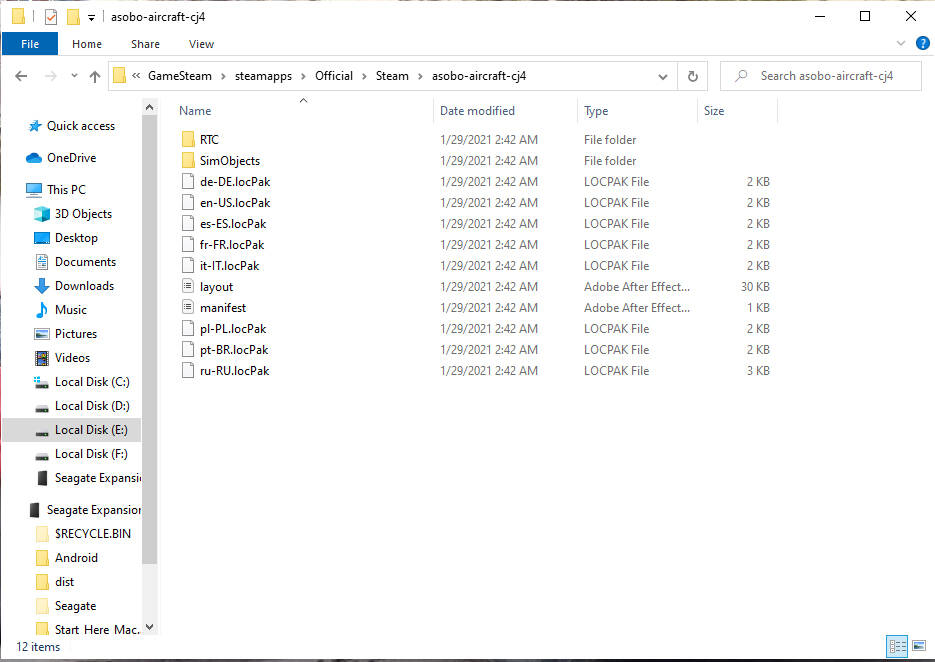Switch to the View ribbon tab

click(201, 44)
